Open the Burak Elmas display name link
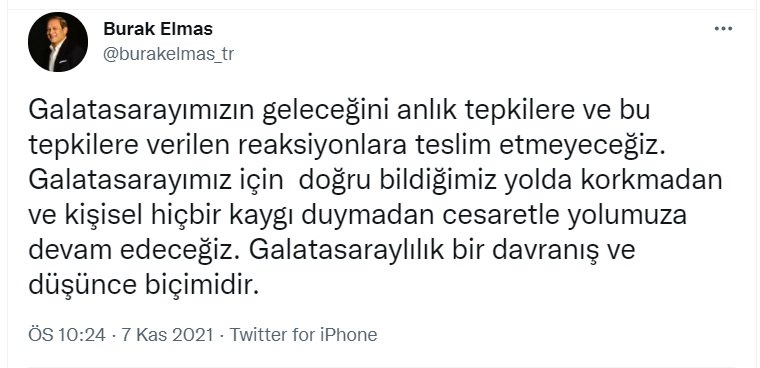The height and width of the screenshot is (368, 760). coord(158,29)
